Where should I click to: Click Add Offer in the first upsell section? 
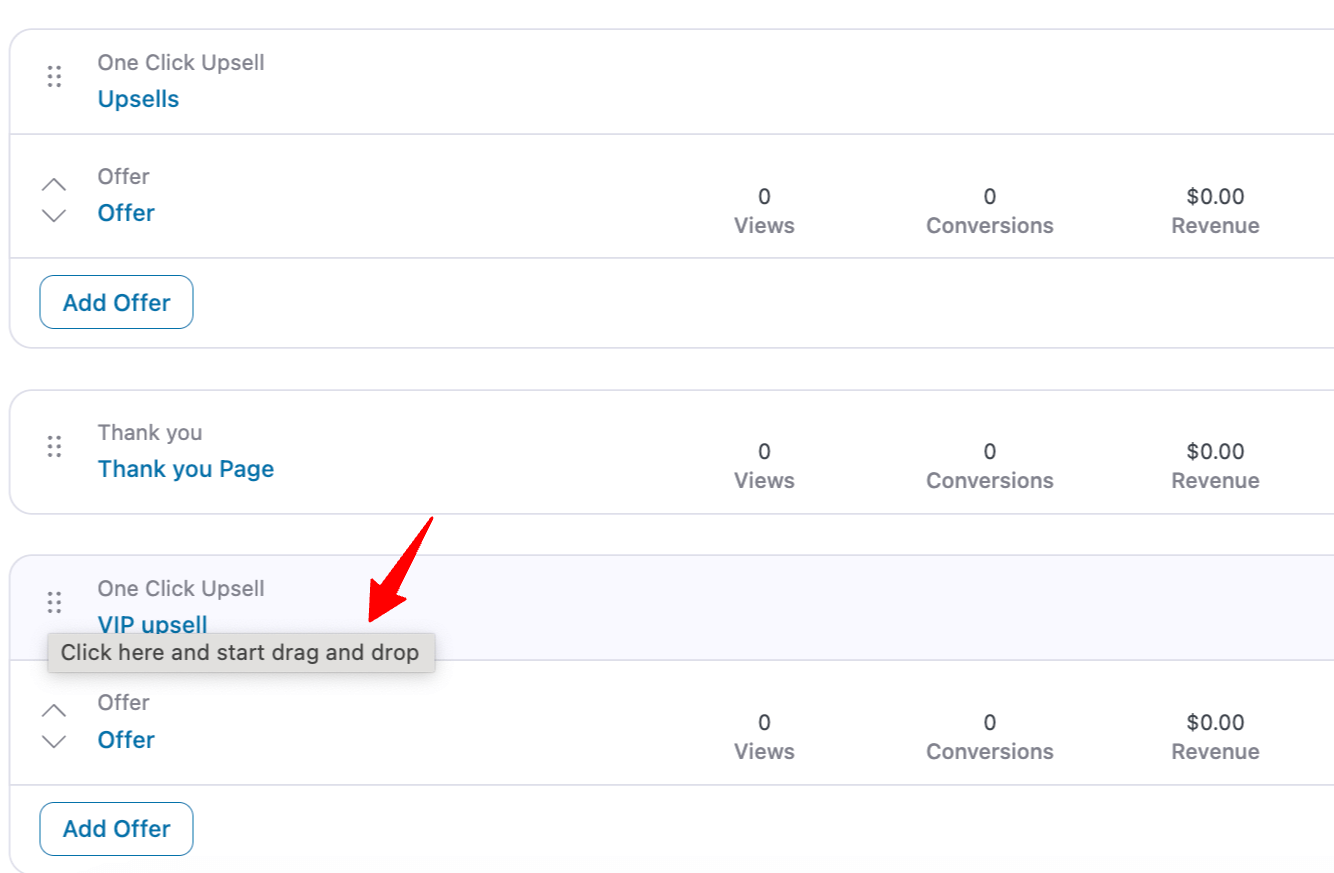(116, 302)
